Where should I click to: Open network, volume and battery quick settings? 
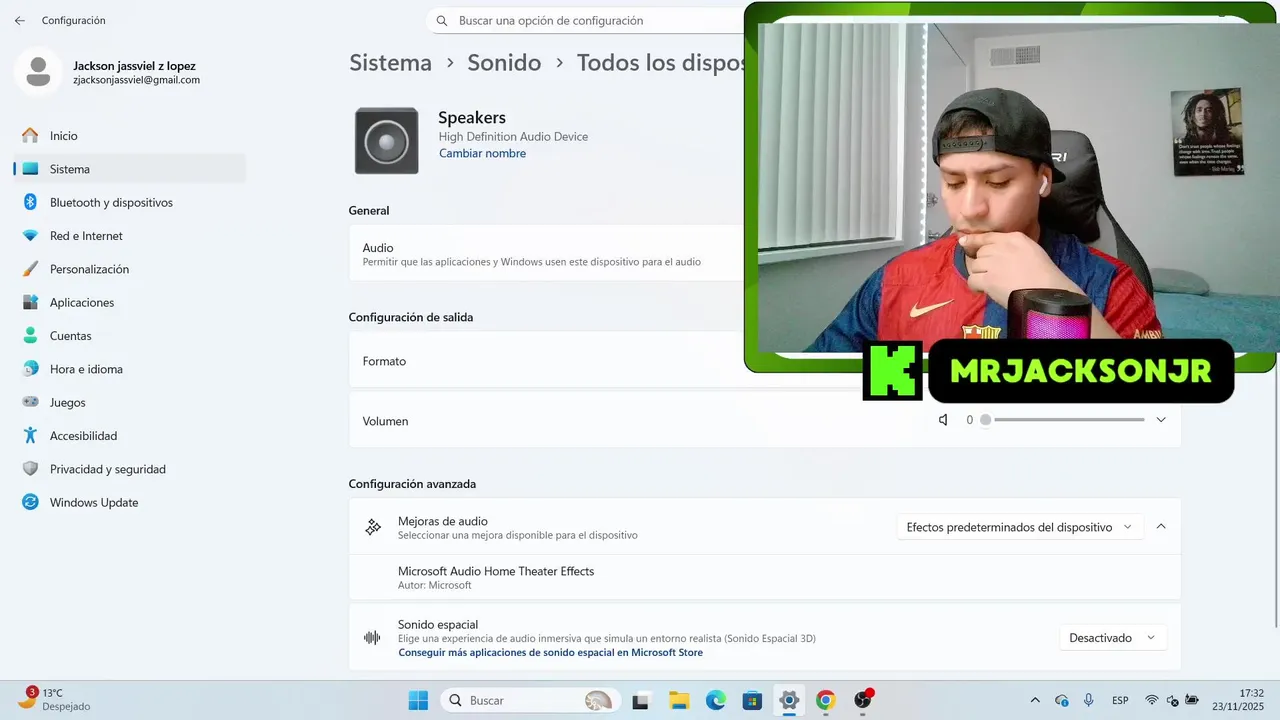[1173, 700]
